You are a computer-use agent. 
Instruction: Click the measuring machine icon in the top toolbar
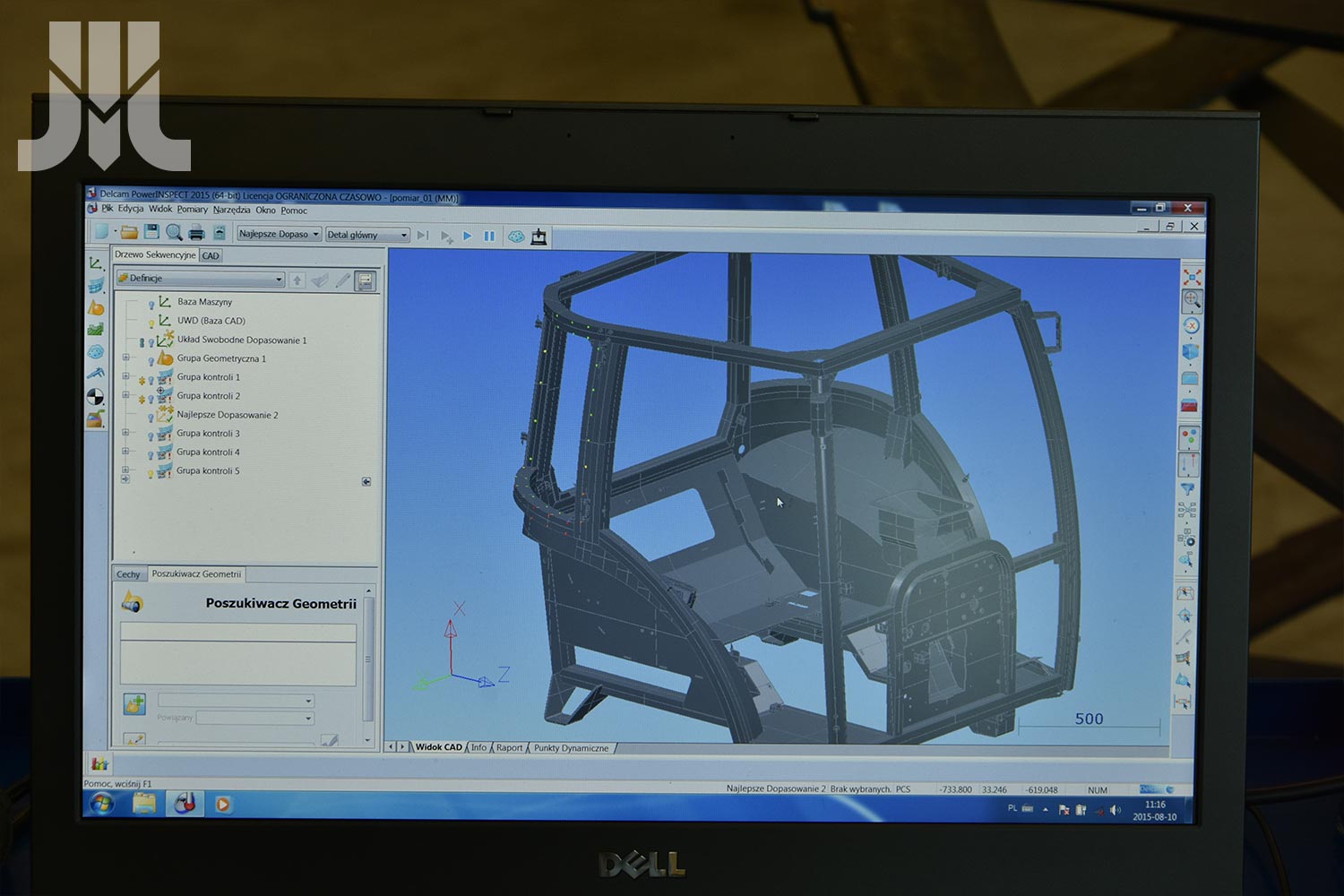tap(538, 237)
